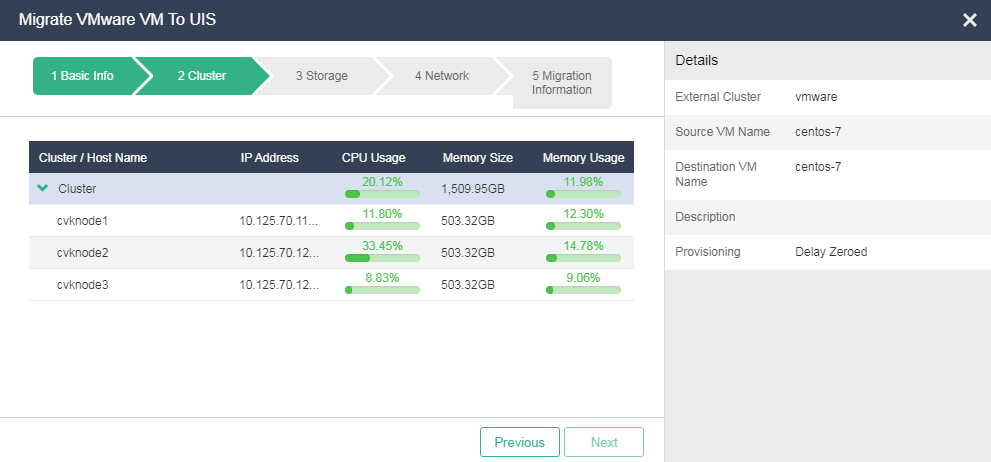Jump to the Network step
Viewport: 991px width, 462px height.
(442, 76)
